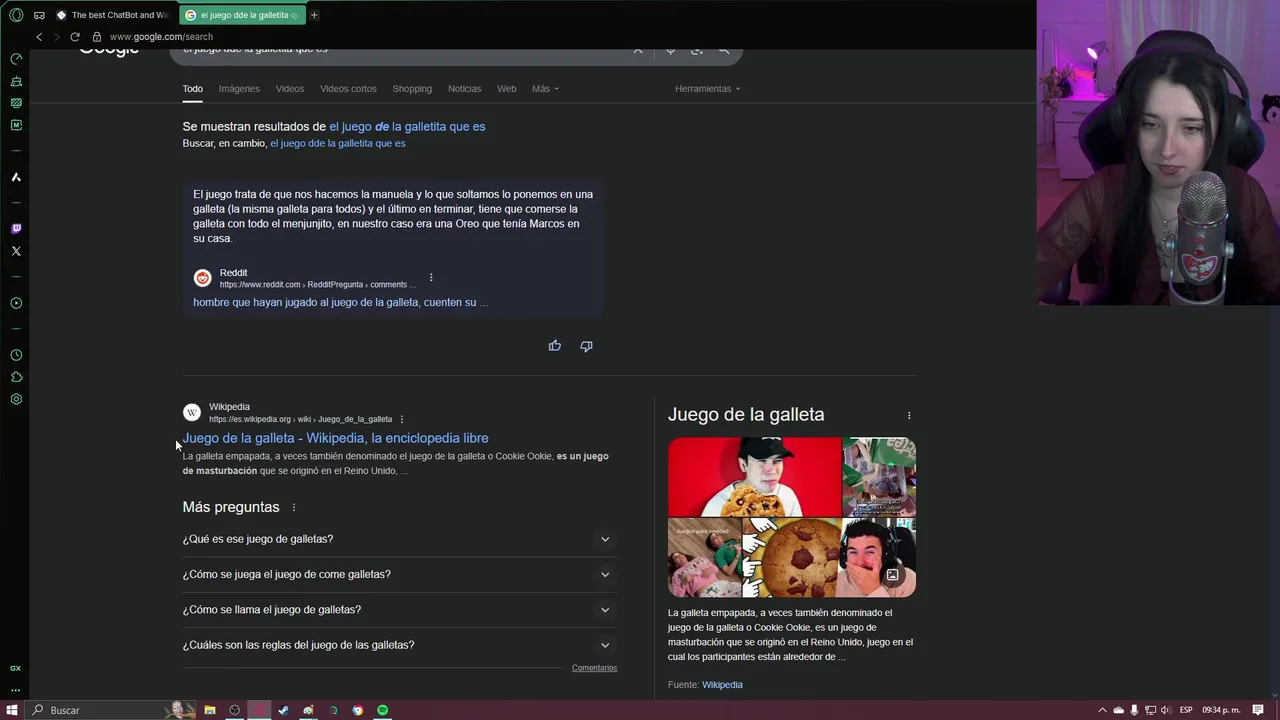Open the Aria AI icon in sidebar
Screen dimensions: 1280x720
[16, 177]
